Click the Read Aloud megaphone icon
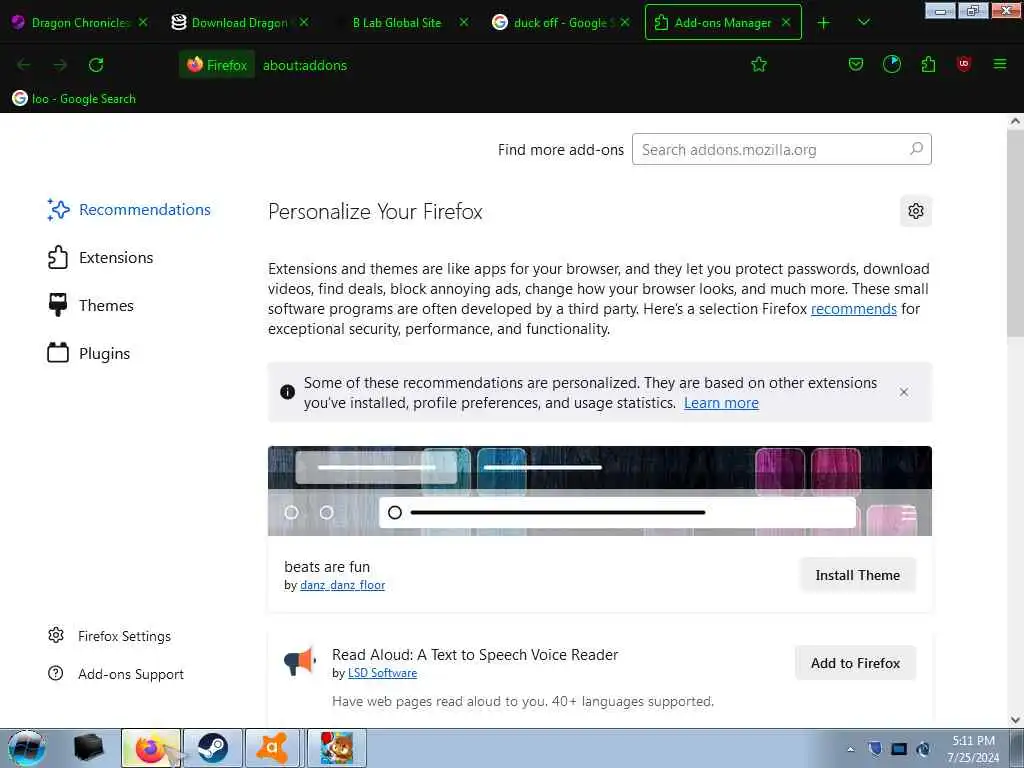The image size is (1024, 768). click(300, 661)
